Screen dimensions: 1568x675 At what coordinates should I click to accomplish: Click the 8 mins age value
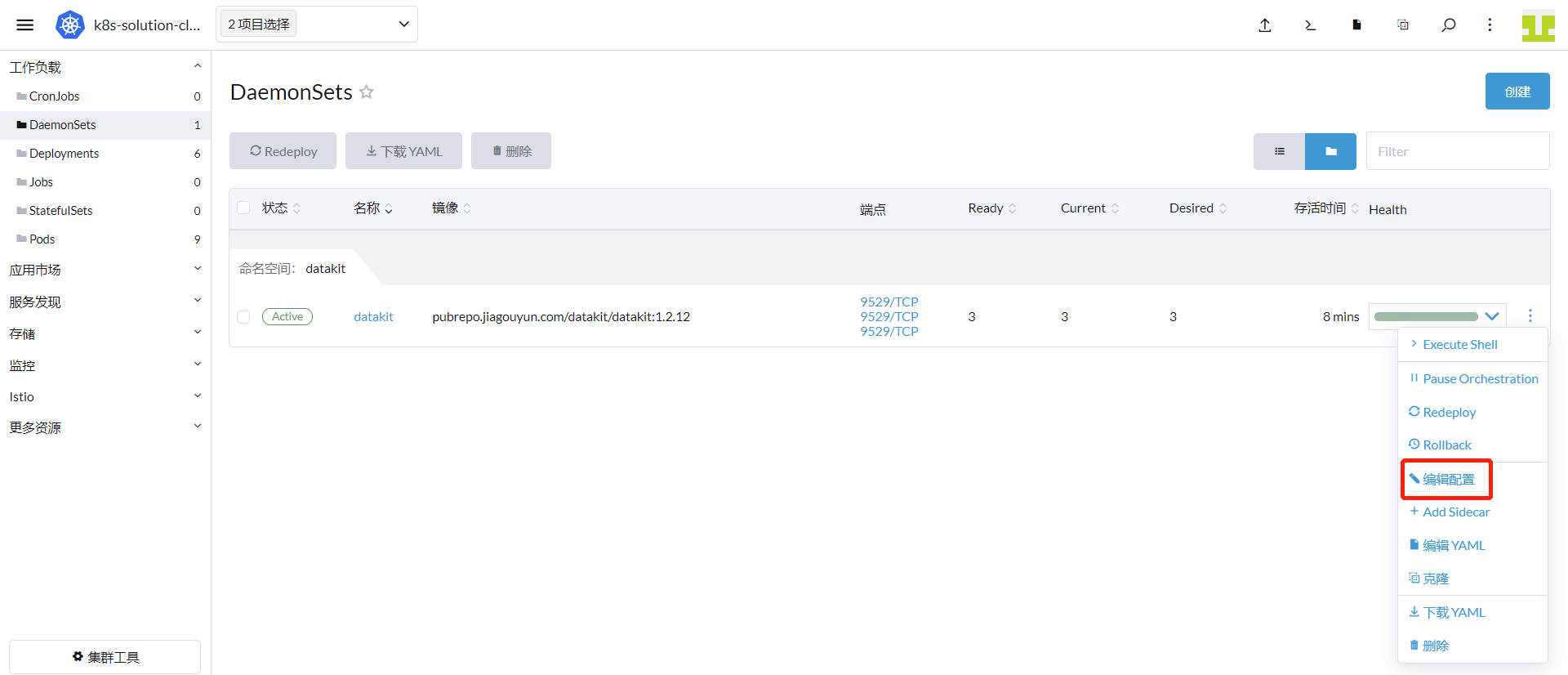1341,316
